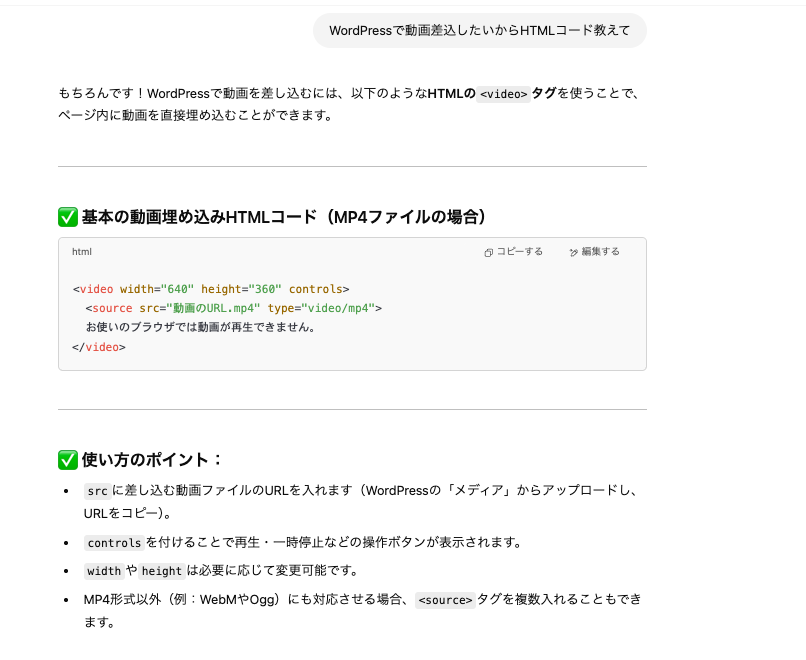The width and height of the screenshot is (806, 660).
Task: Select the inline code chip height
Action: [160, 571]
